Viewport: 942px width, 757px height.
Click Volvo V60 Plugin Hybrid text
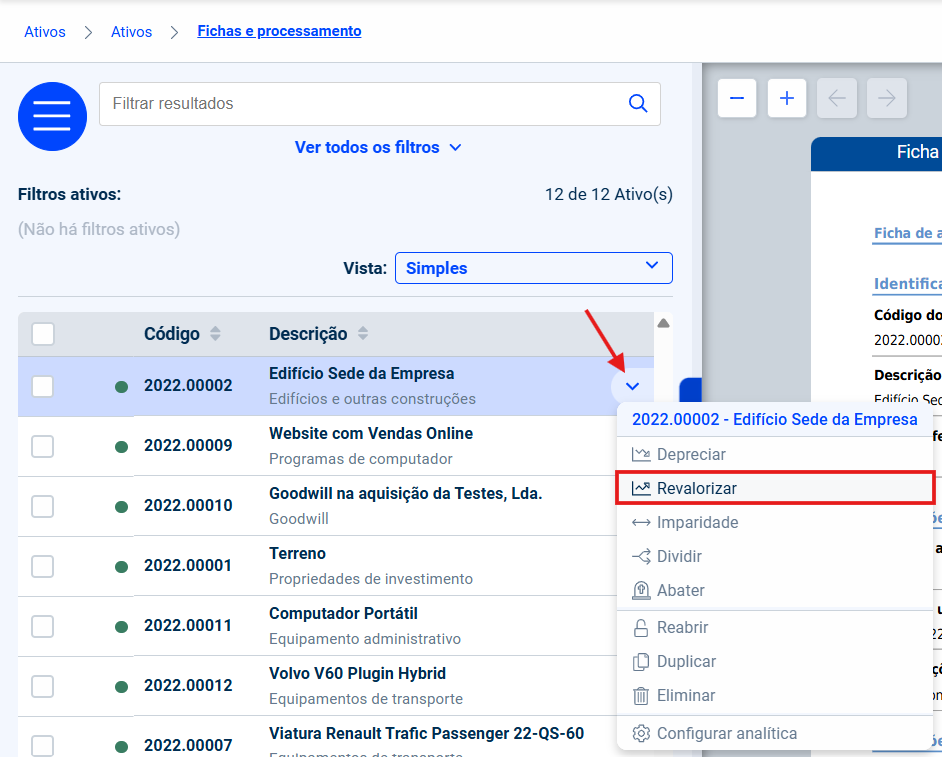point(357,673)
